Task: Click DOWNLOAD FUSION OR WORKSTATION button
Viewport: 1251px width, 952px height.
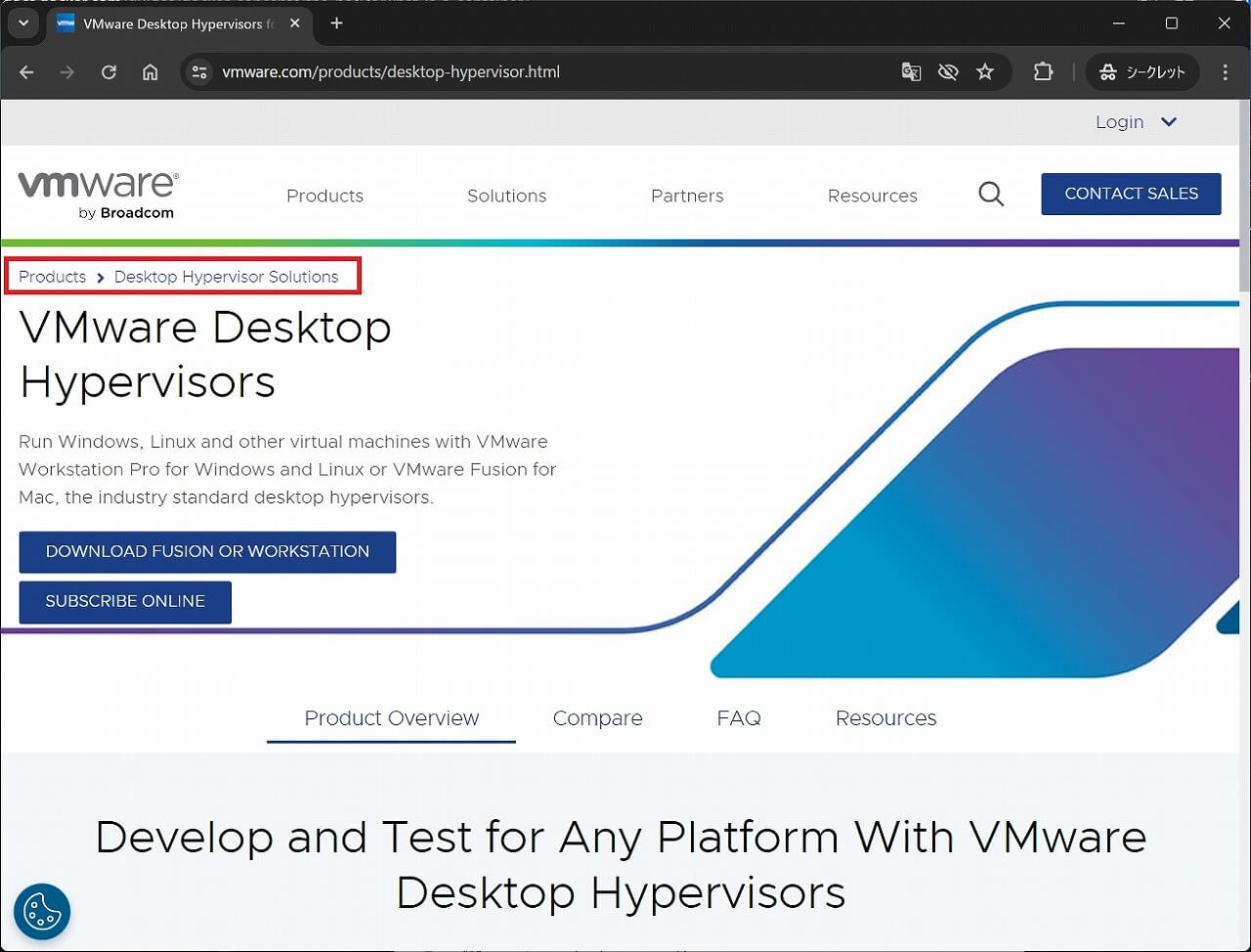Action: [207, 552]
